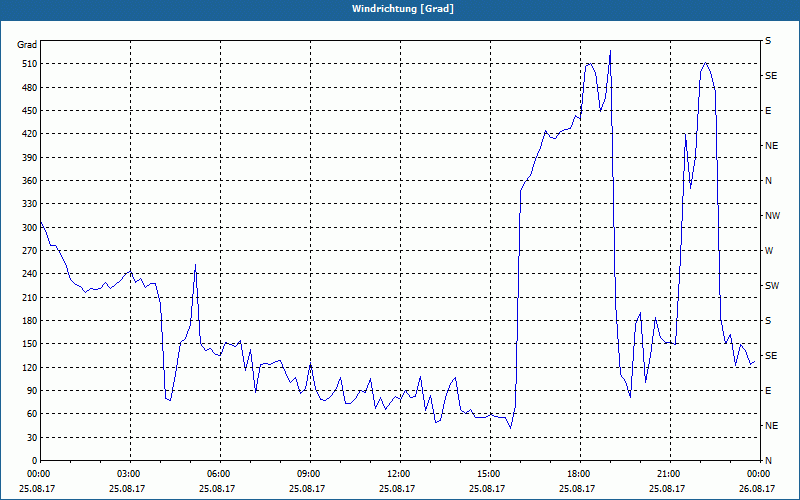Click the y-axis value 480

29,88
